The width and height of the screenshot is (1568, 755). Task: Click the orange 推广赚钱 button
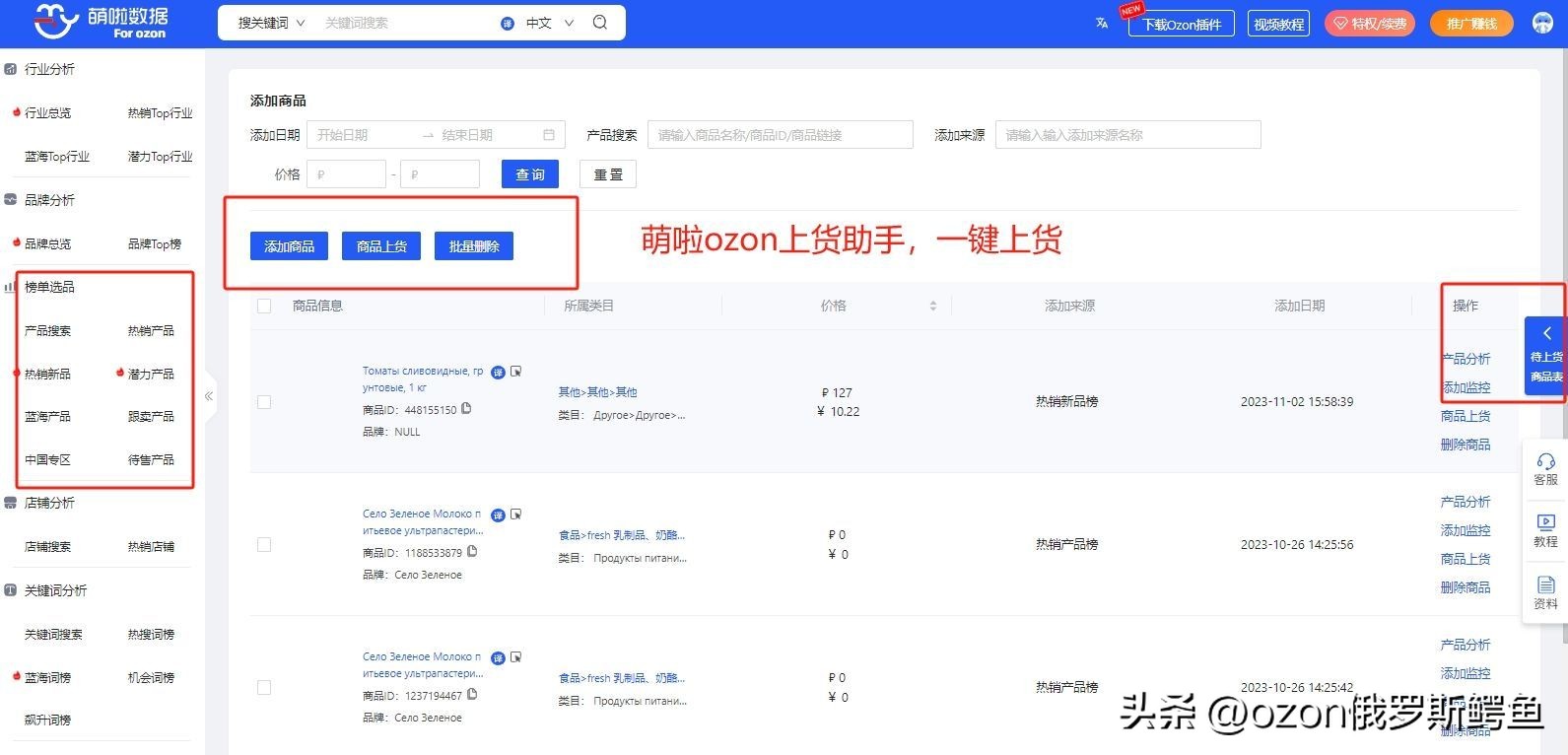pyautogui.click(x=1471, y=23)
